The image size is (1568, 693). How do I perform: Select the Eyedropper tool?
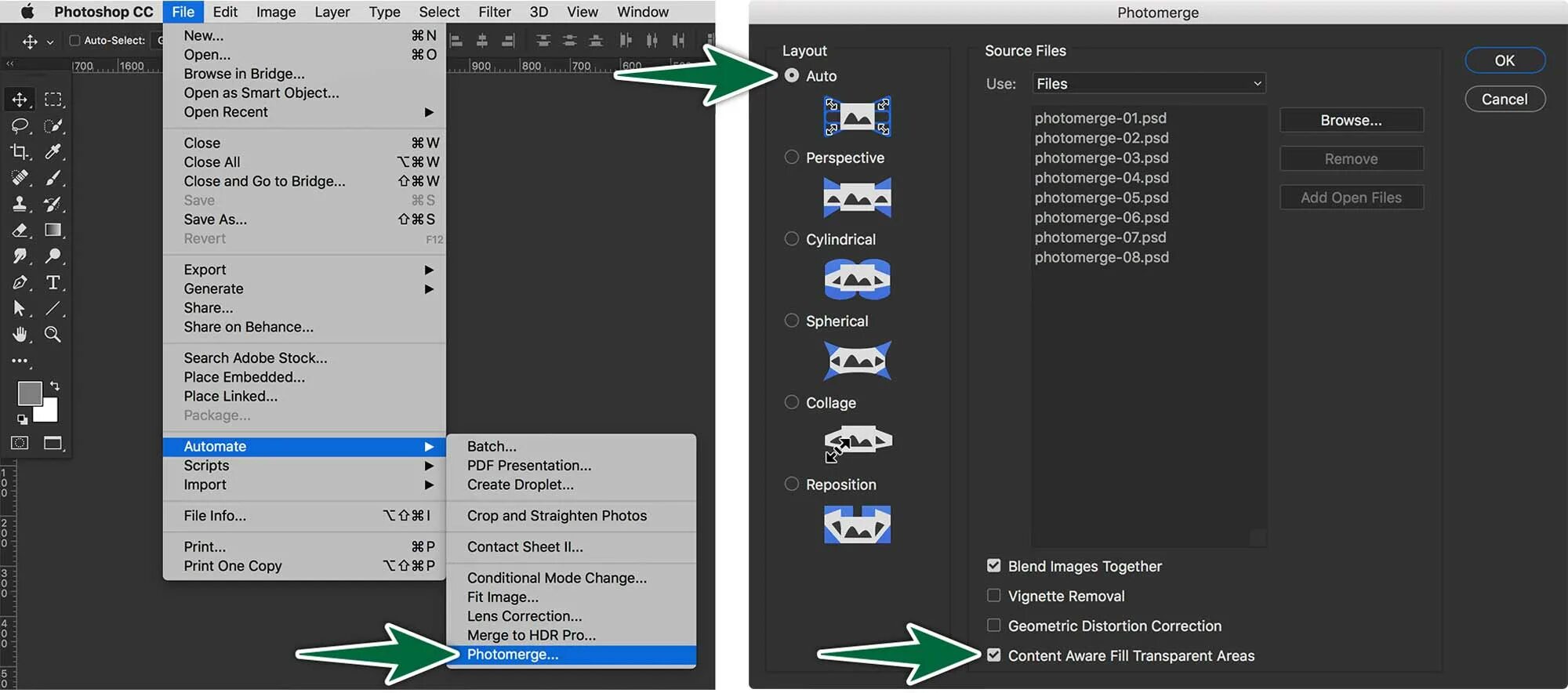[x=53, y=151]
